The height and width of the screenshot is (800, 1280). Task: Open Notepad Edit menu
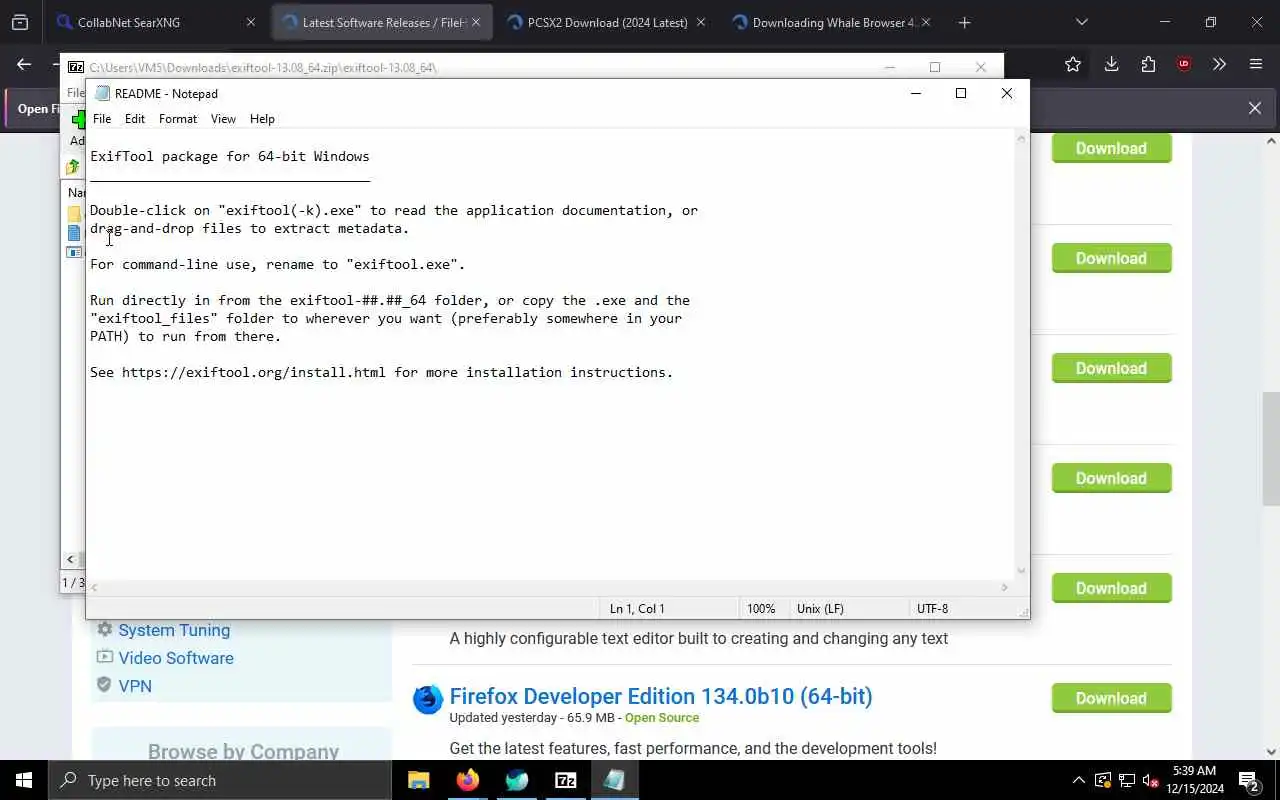135,118
